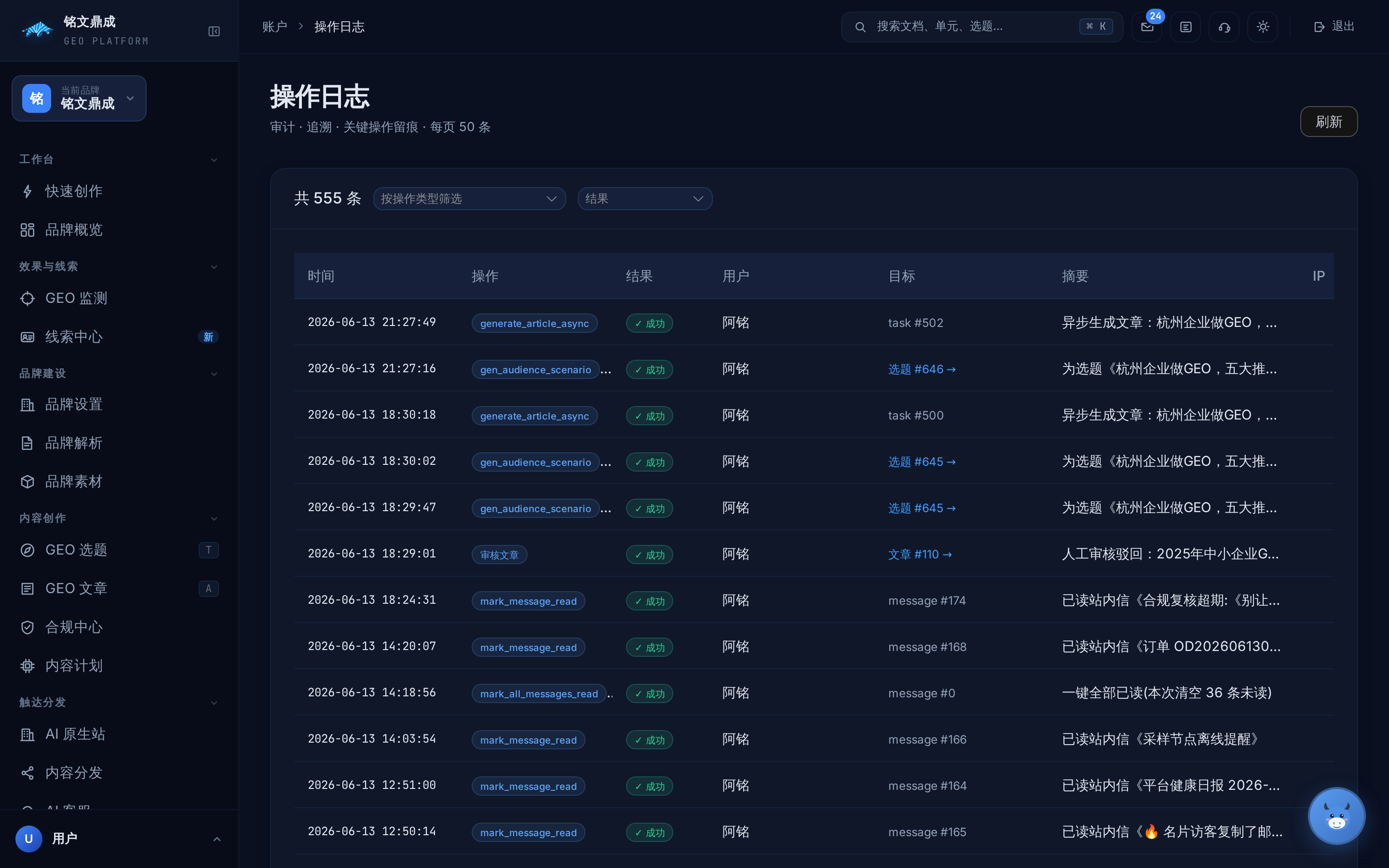Click the crosshair icon beside GEO 监测
Screen dimensions: 1389x868
(x=27, y=298)
